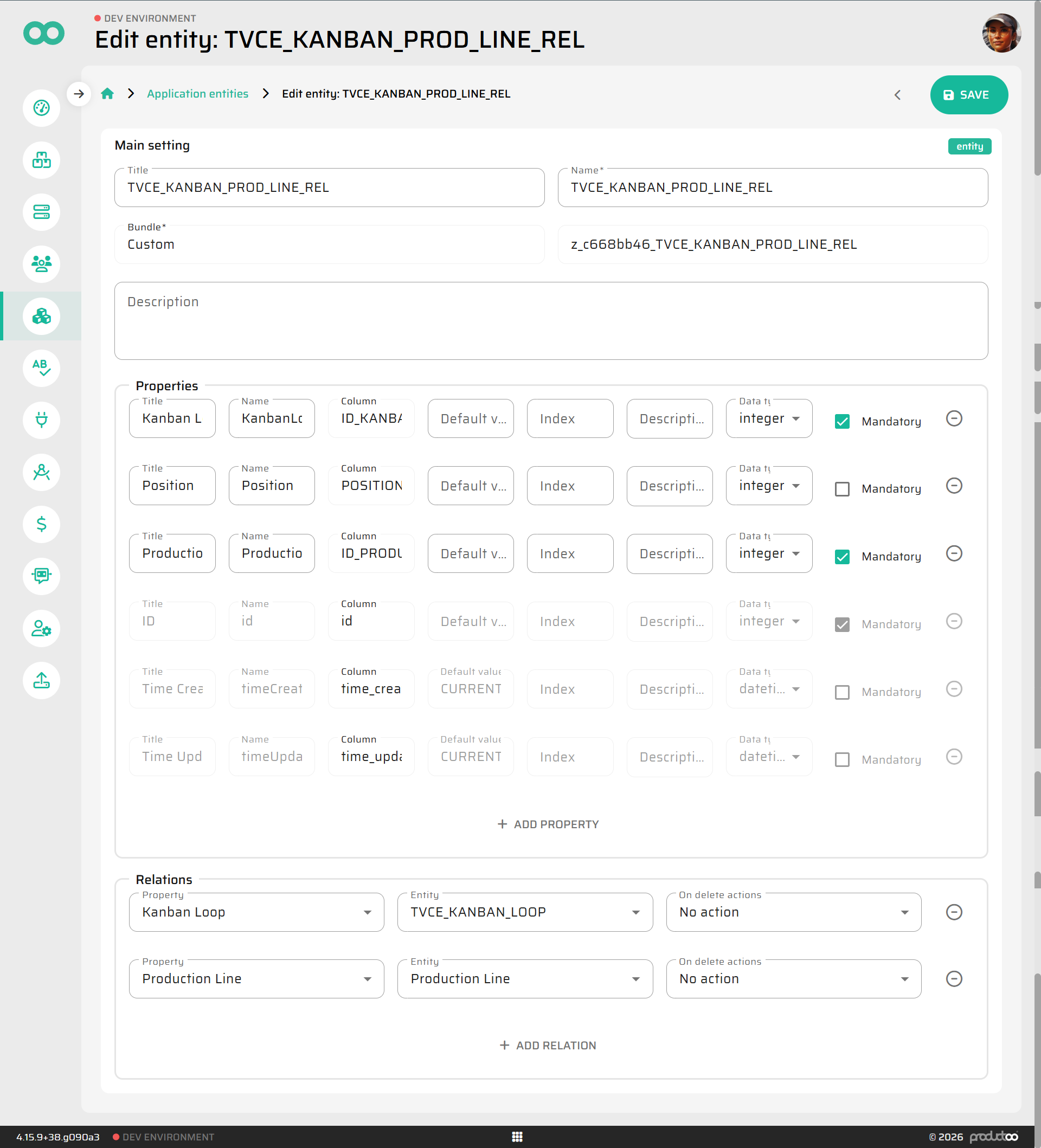
Task: Click the home breadcrumb icon
Action: (x=107, y=94)
